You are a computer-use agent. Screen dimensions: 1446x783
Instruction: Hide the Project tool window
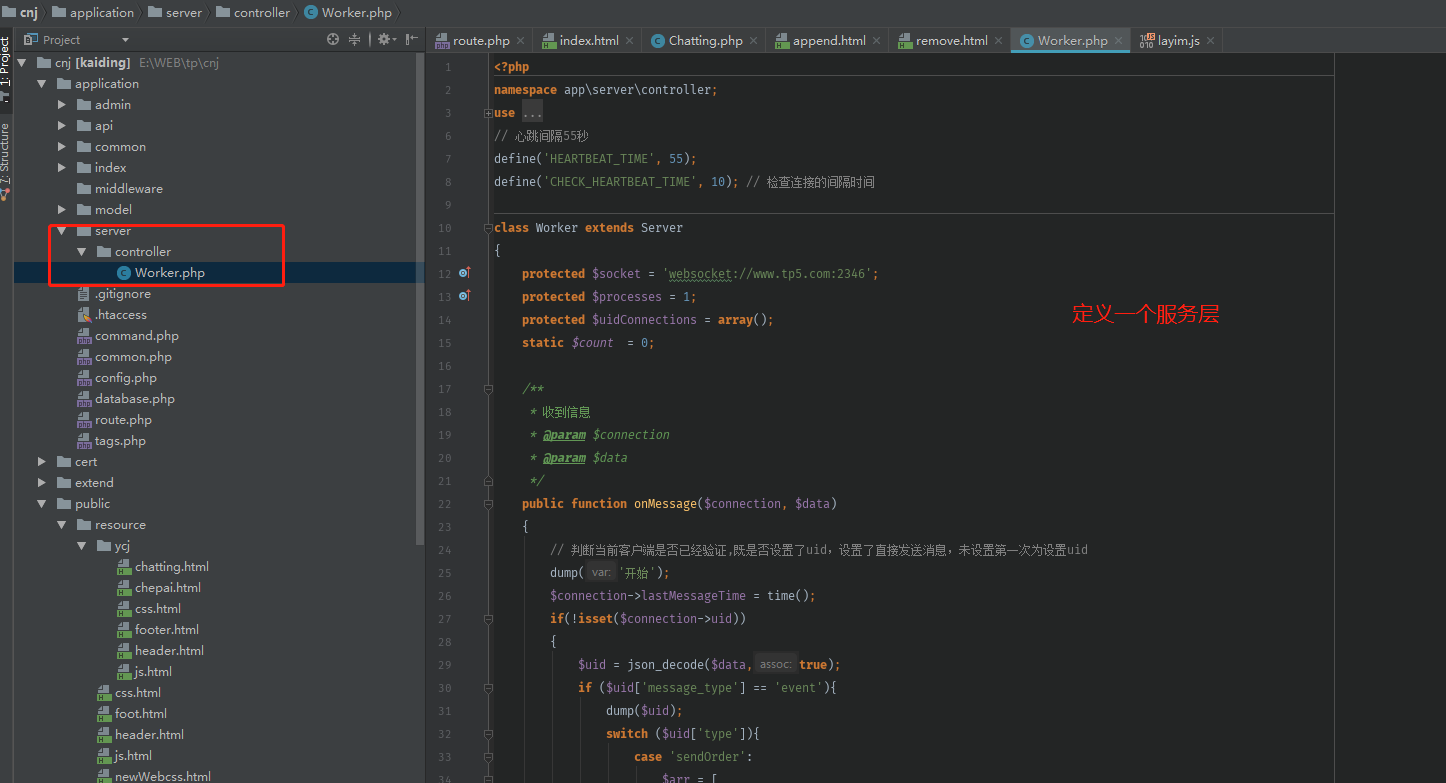(x=412, y=40)
